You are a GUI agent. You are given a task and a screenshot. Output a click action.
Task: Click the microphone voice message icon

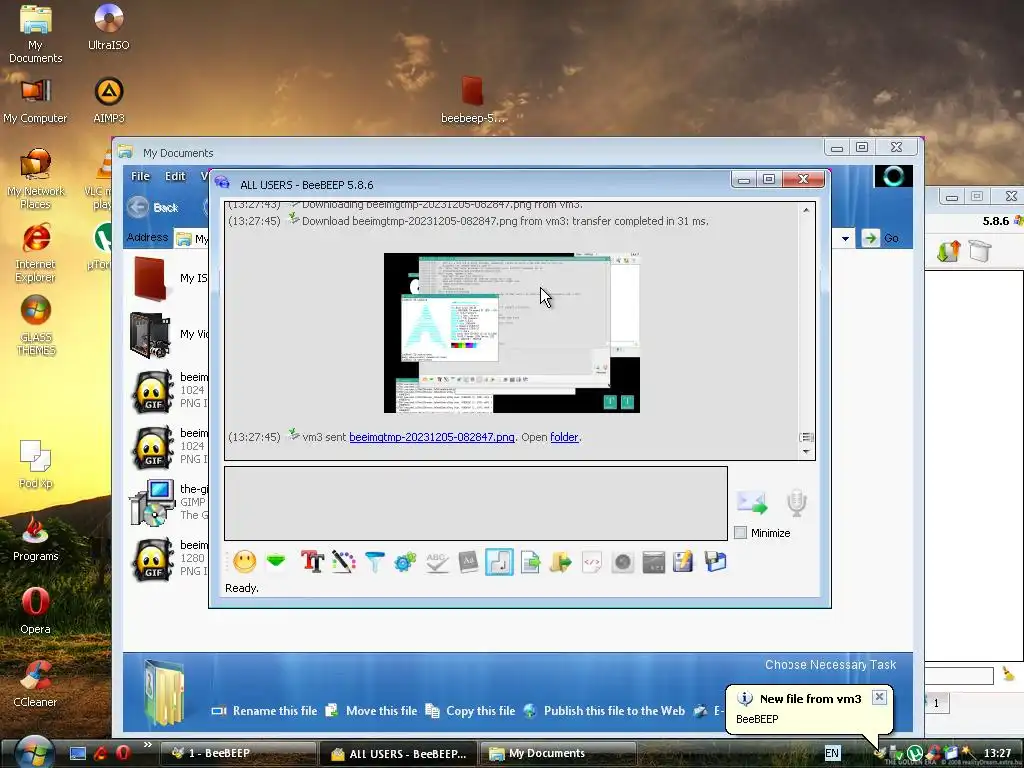[x=797, y=502]
